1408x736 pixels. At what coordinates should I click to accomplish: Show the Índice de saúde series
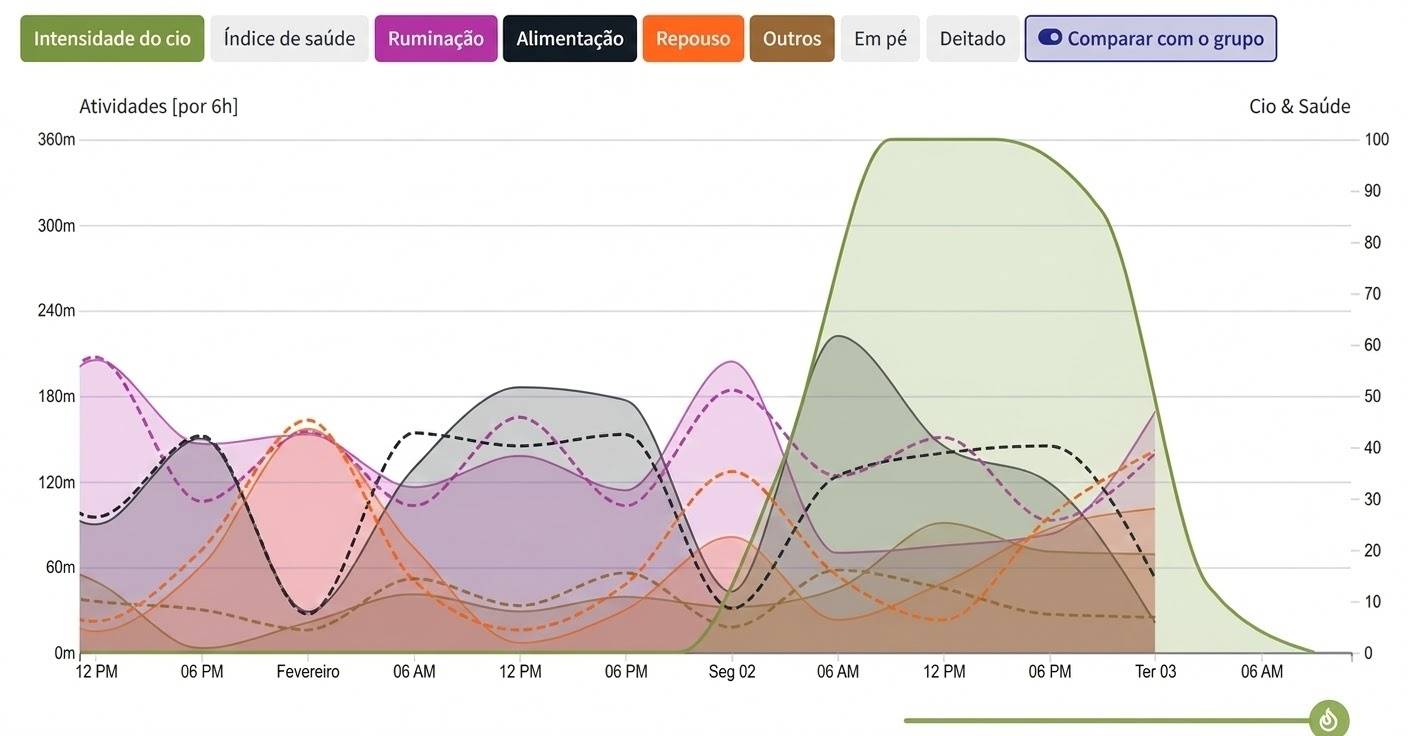click(289, 39)
